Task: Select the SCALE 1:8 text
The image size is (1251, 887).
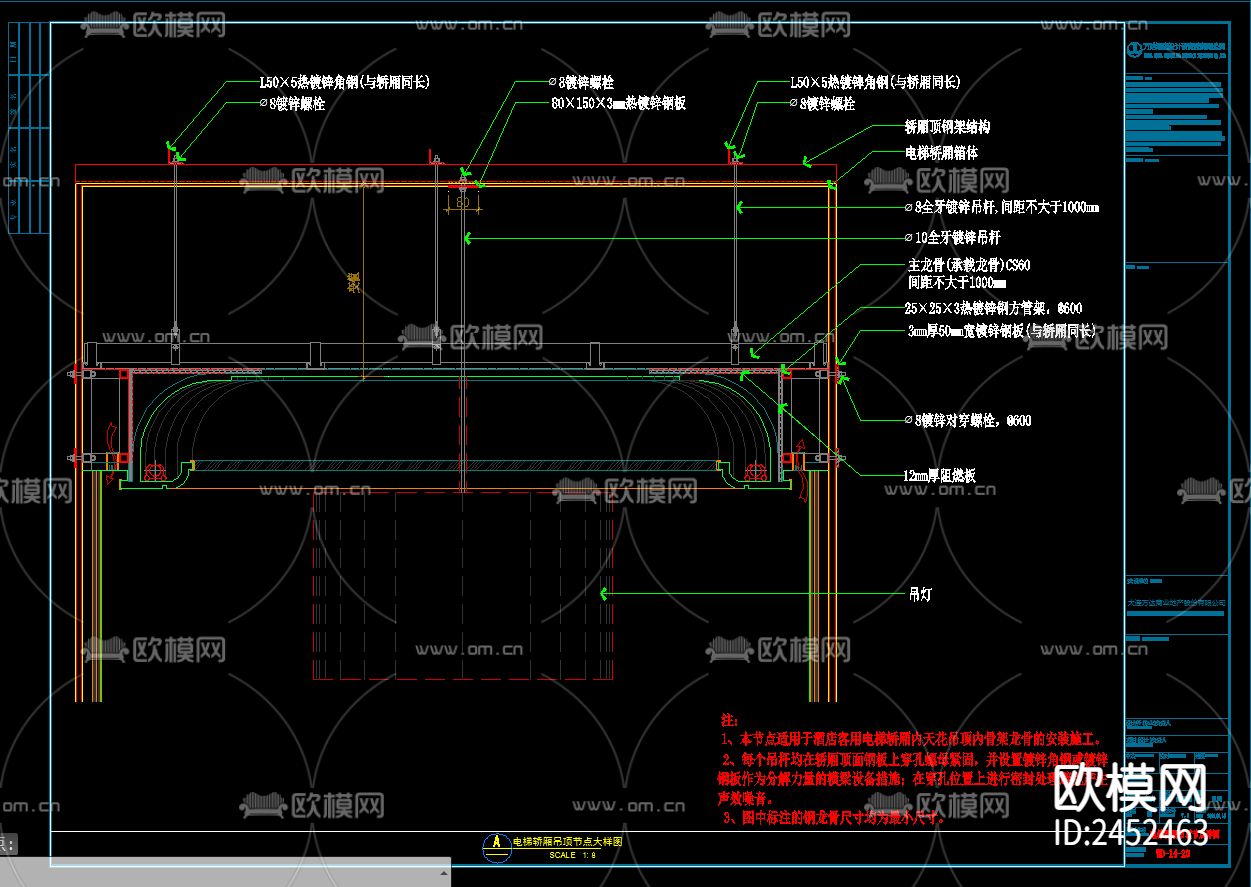Action: (x=572, y=856)
